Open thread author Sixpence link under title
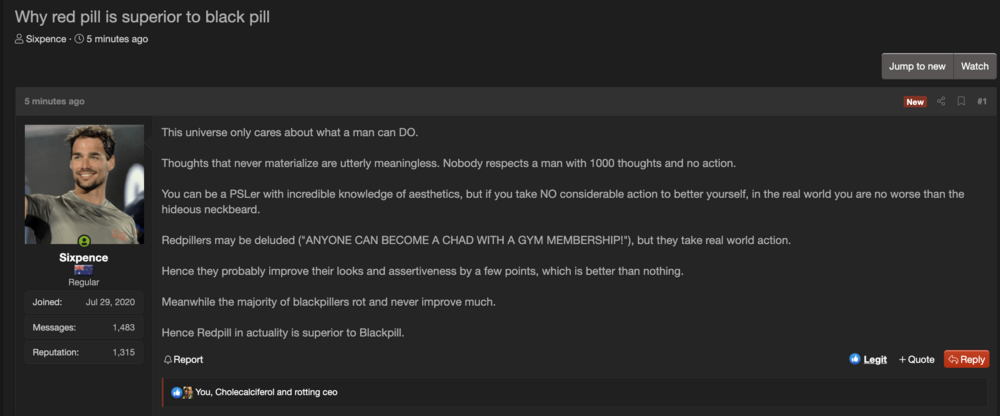This screenshot has height=416, width=1000. pos(46,39)
